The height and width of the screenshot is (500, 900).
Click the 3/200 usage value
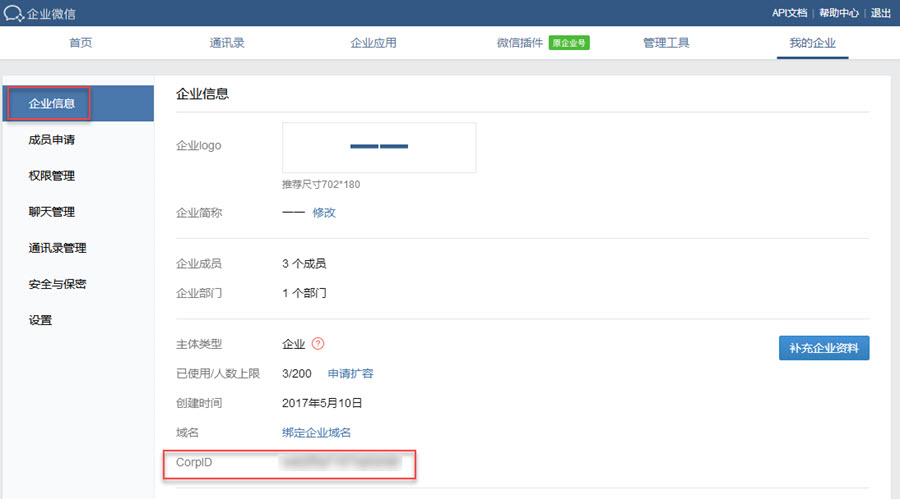coord(296,374)
